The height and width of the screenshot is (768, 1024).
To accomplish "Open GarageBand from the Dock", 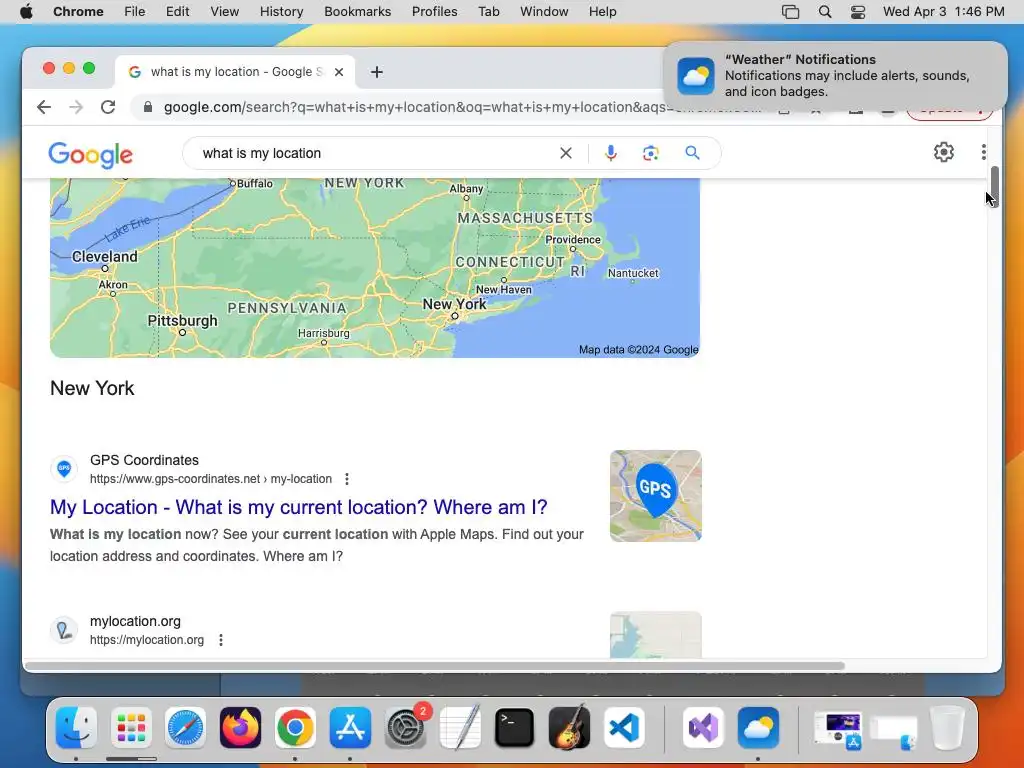I will click(569, 728).
